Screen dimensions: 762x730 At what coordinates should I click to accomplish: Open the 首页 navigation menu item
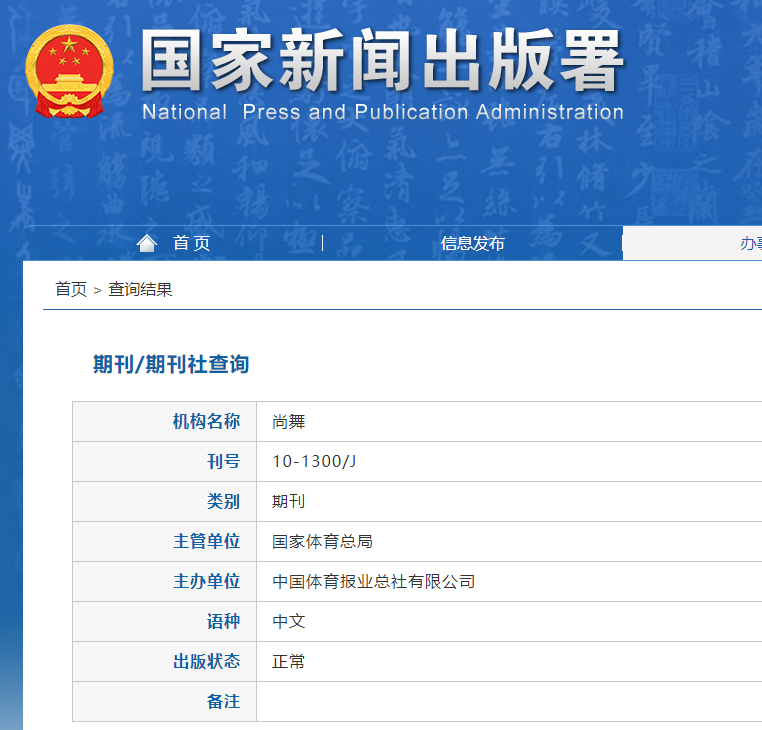coord(191,243)
